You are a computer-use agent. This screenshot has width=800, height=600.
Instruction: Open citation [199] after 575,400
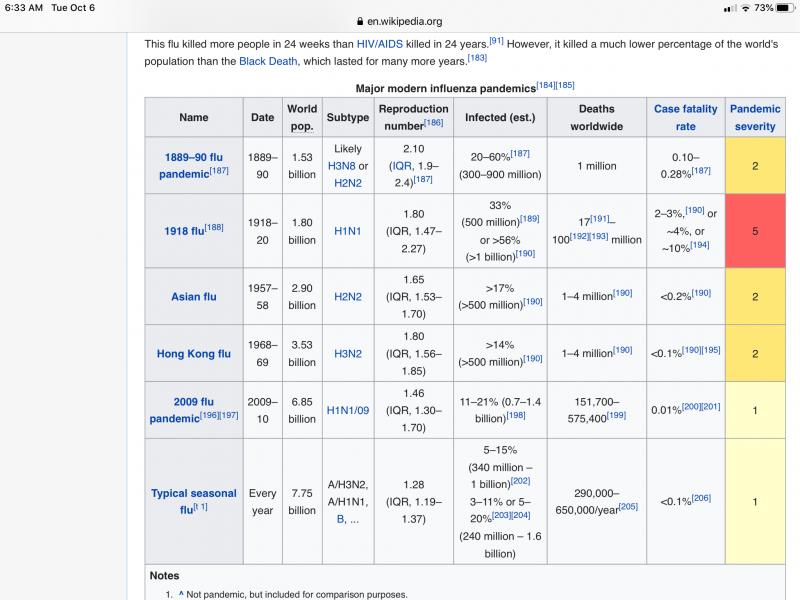click(x=616, y=415)
